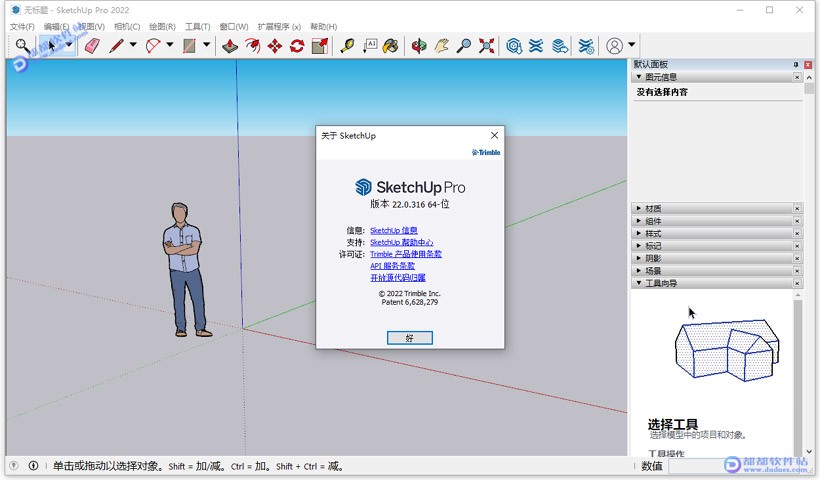The width and height of the screenshot is (820, 480).
Task: Select the Orbit tool
Action: tap(418, 46)
